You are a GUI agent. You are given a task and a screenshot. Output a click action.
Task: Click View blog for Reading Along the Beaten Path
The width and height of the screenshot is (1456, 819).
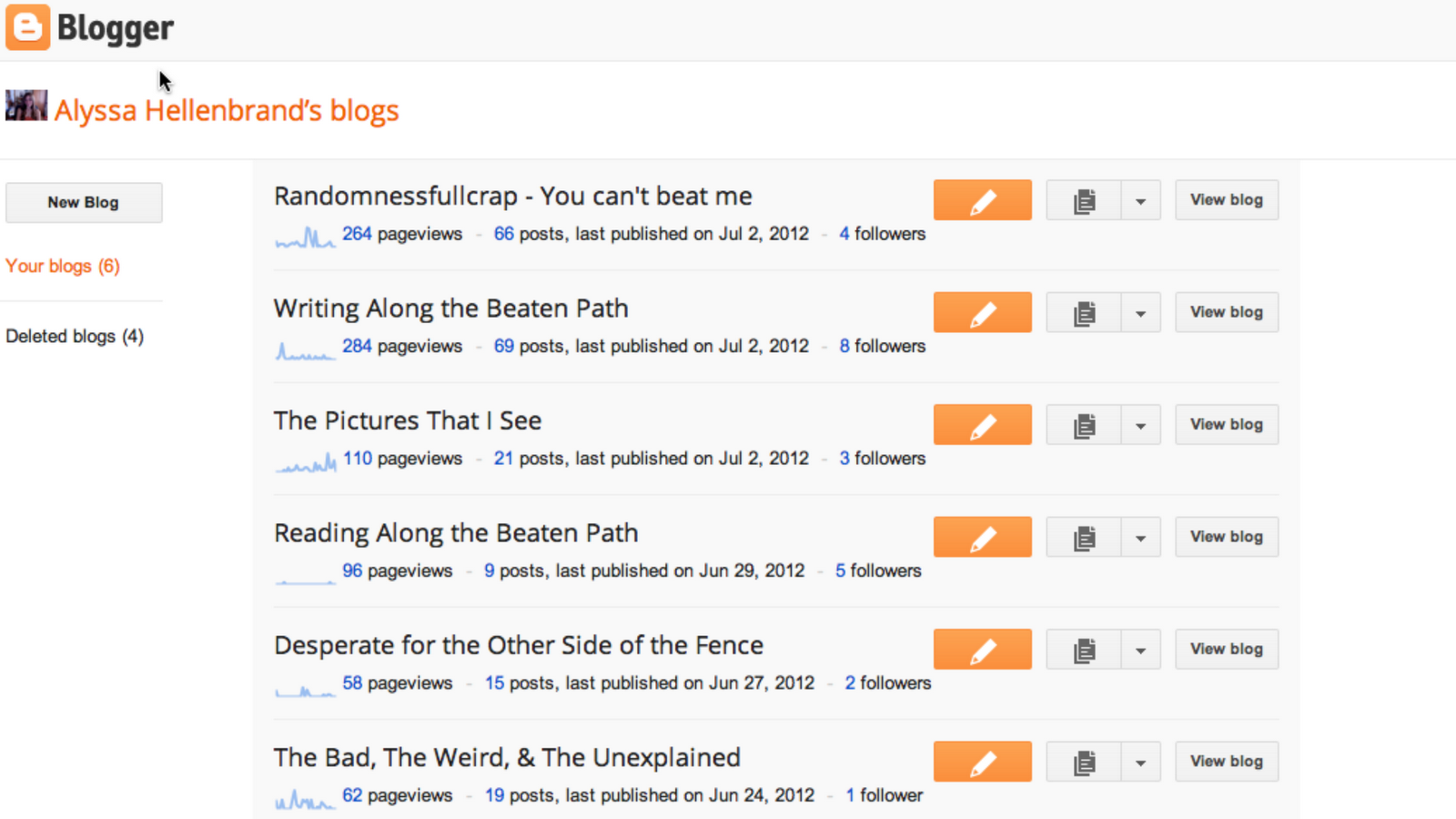point(1226,537)
